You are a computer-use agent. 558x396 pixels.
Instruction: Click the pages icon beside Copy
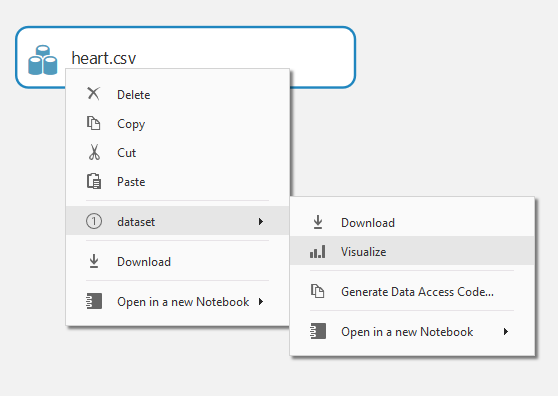94,123
